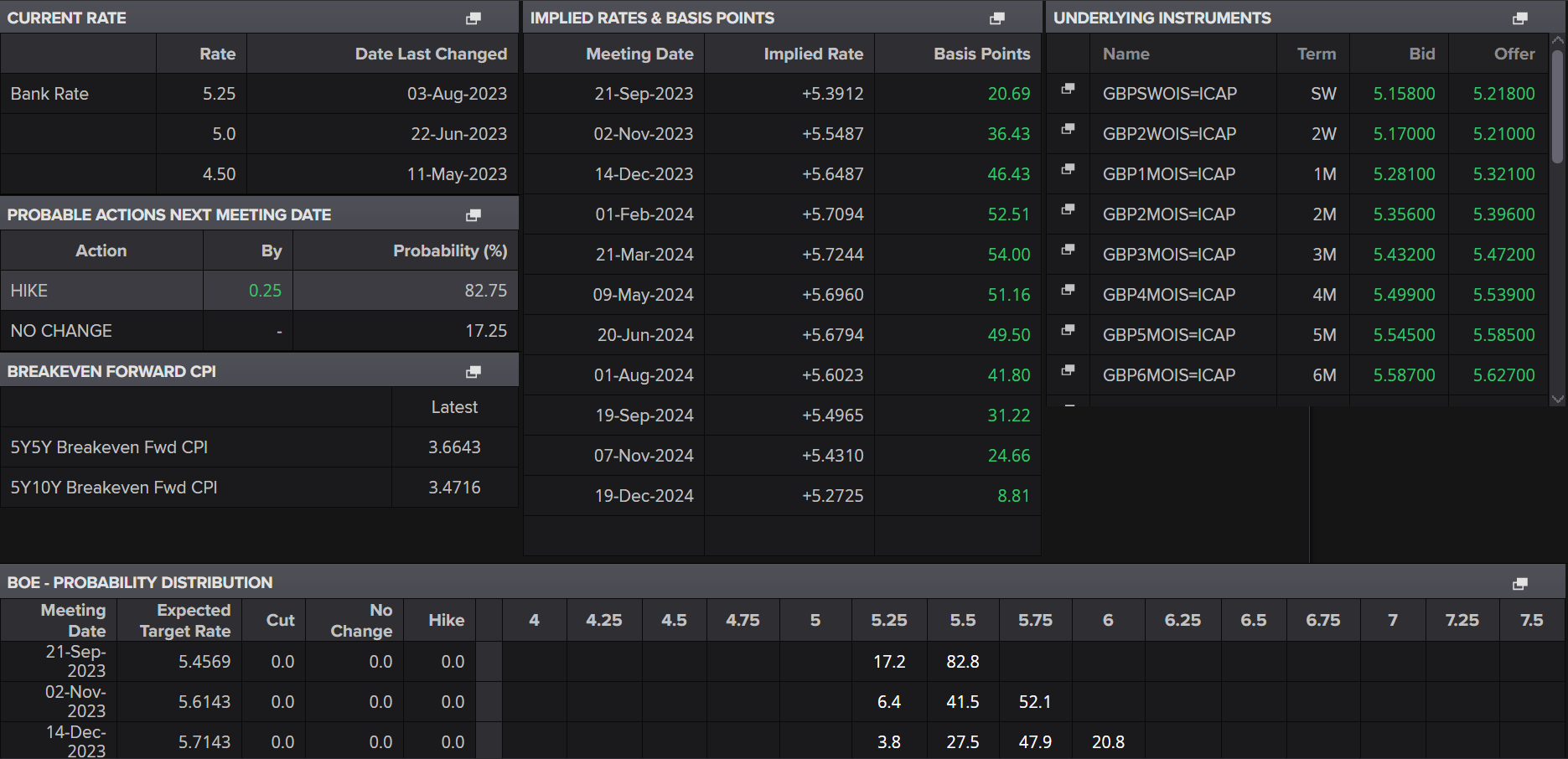Click the Implied Rate column header
1568x759 pixels.
tap(813, 54)
